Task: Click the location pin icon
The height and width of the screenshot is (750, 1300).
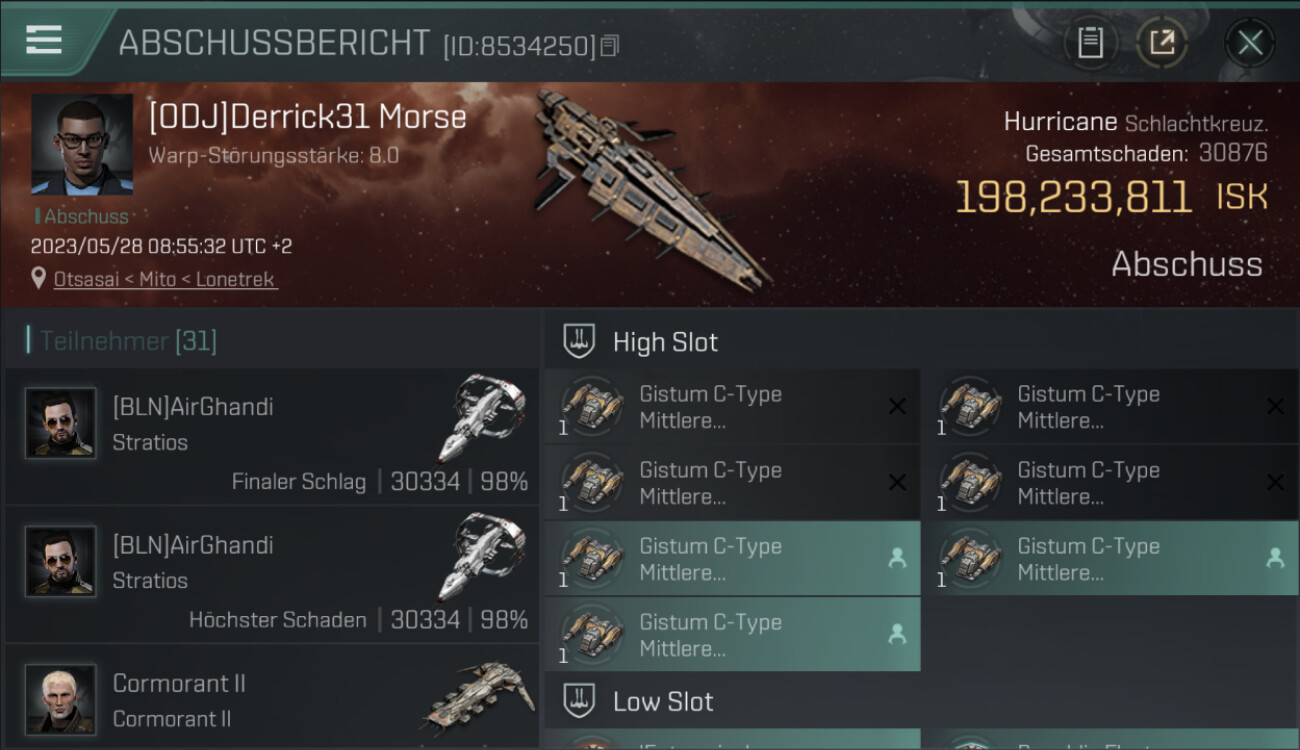Action: tap(39, 279)
